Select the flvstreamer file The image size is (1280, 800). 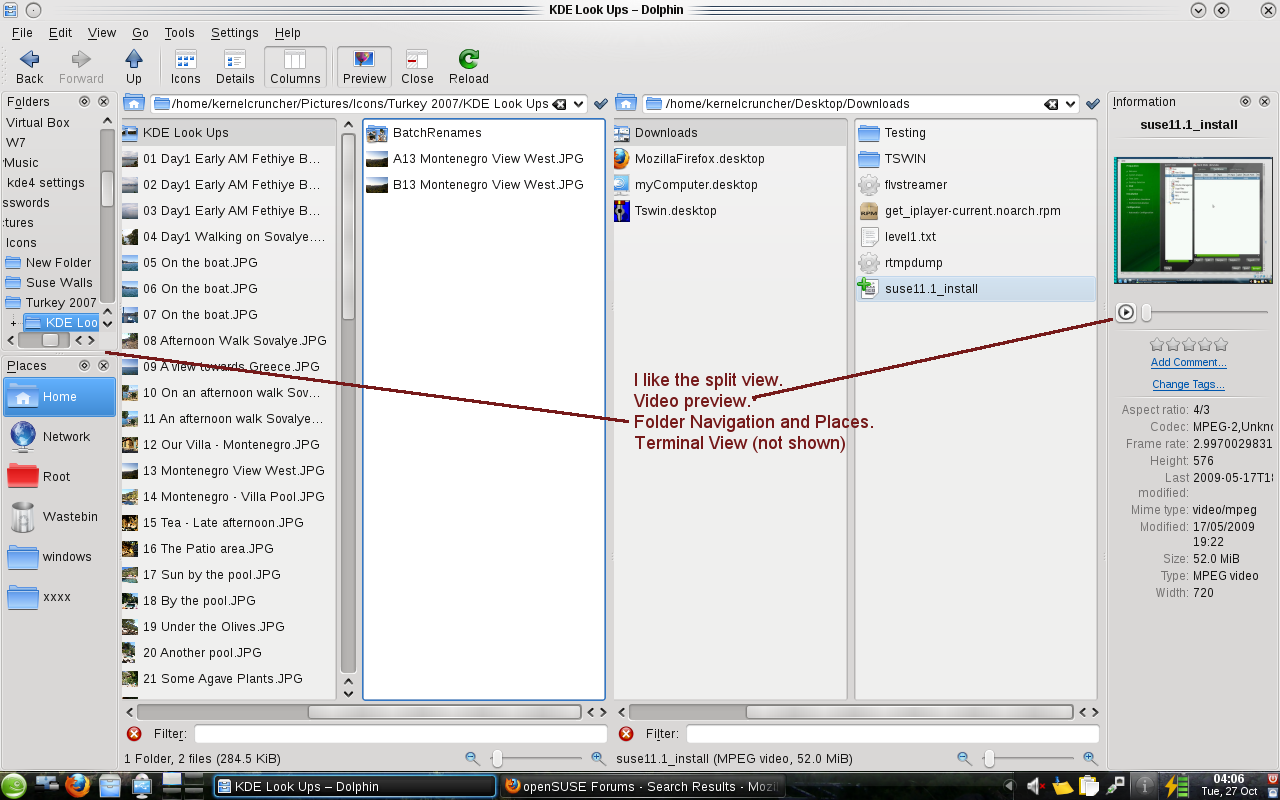[903, 185]
